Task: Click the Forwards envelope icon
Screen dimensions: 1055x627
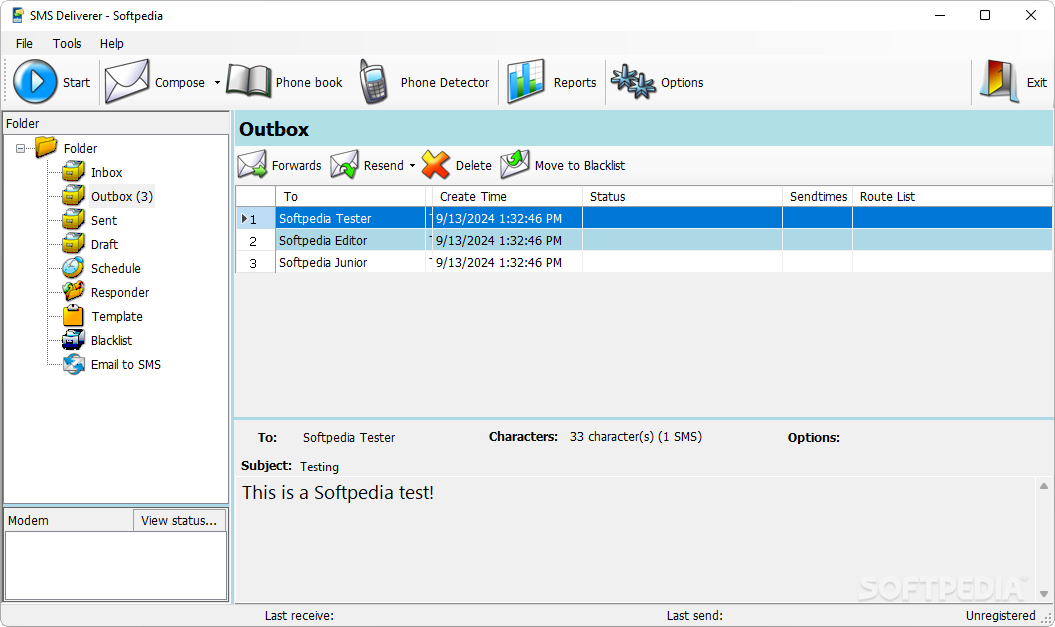Action: [252, 165]
